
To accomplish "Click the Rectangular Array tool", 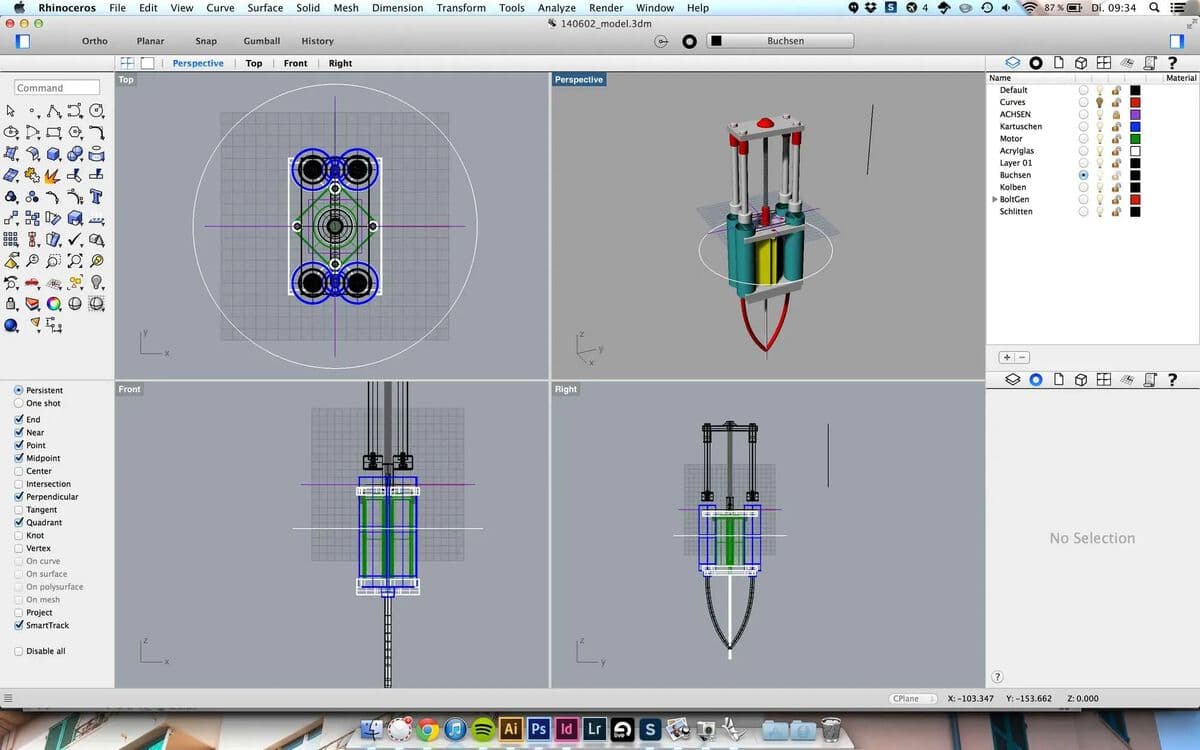I will tap(11, 239).
